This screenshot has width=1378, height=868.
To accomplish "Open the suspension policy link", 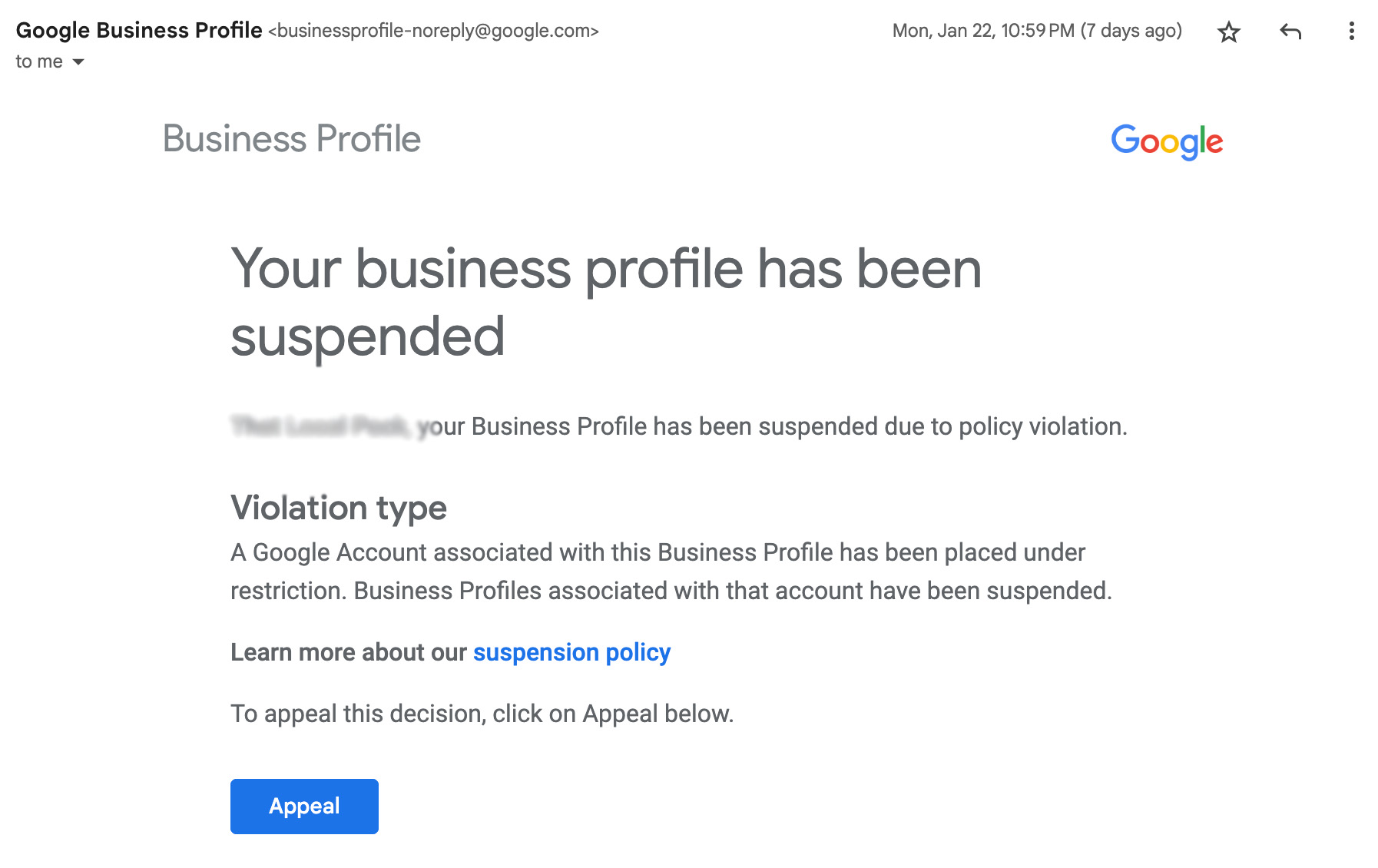I will 571,652.
